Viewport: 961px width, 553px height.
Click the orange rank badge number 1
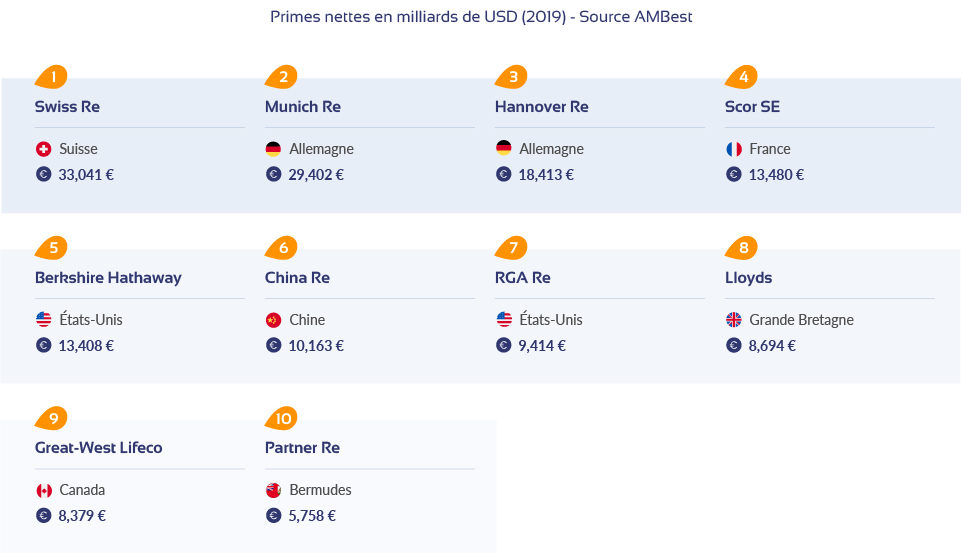click(x=51, y=77)
